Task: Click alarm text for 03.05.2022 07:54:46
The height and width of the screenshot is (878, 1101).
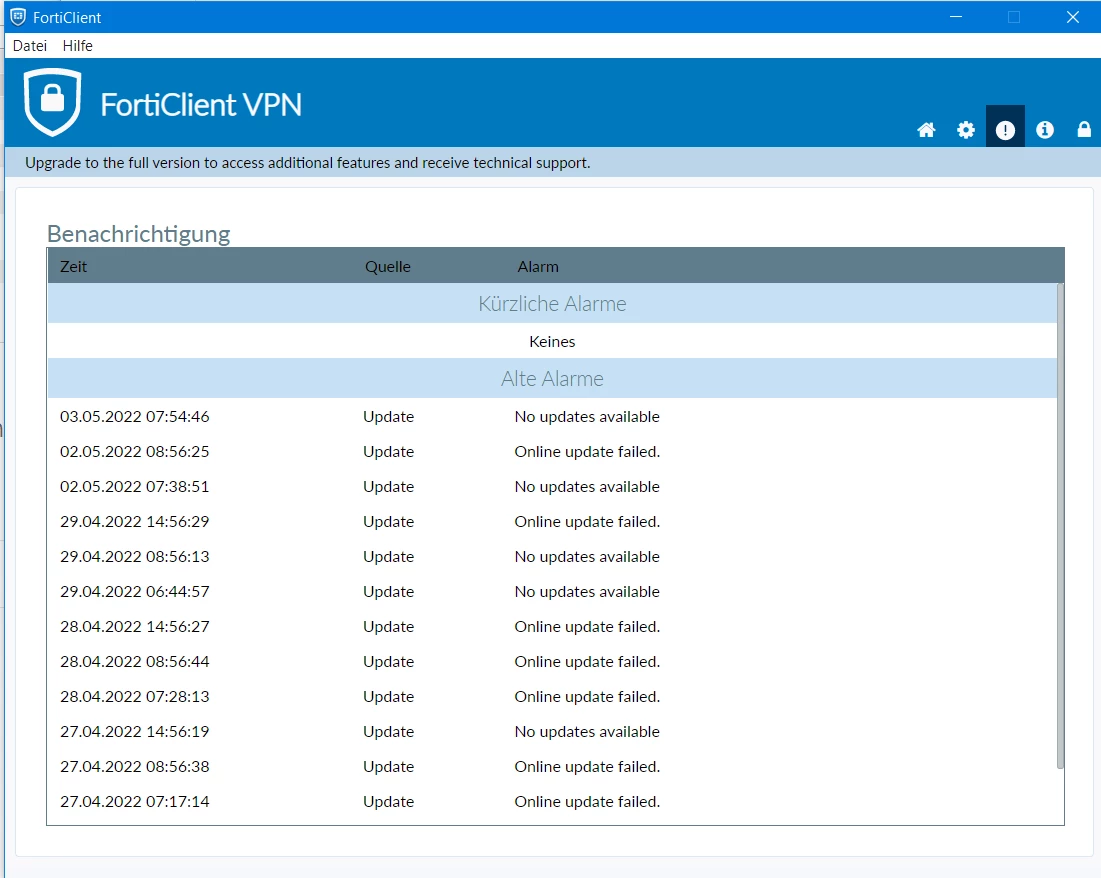Action: click(x=587, y=417)
